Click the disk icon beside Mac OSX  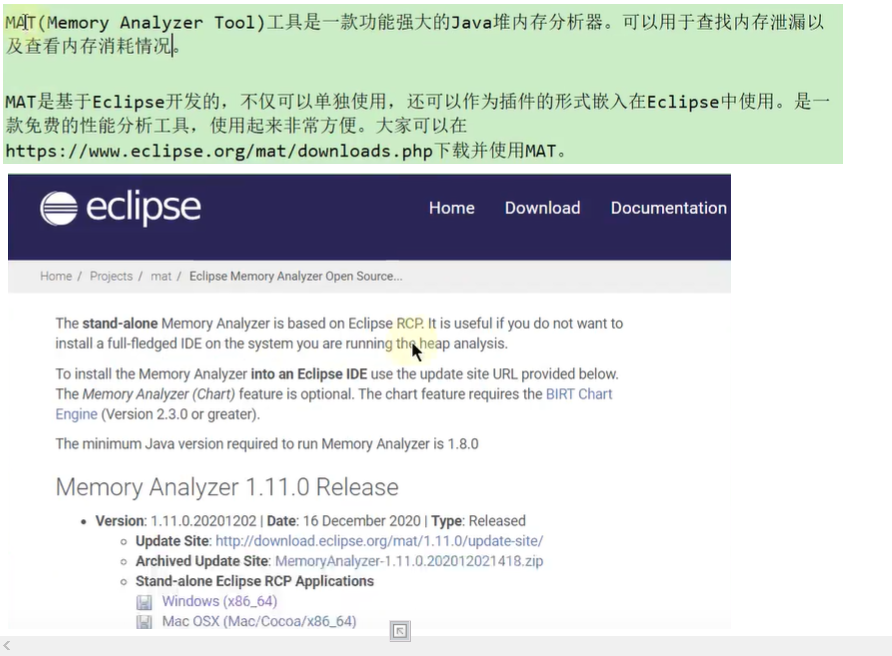click(x=144, y=622)
